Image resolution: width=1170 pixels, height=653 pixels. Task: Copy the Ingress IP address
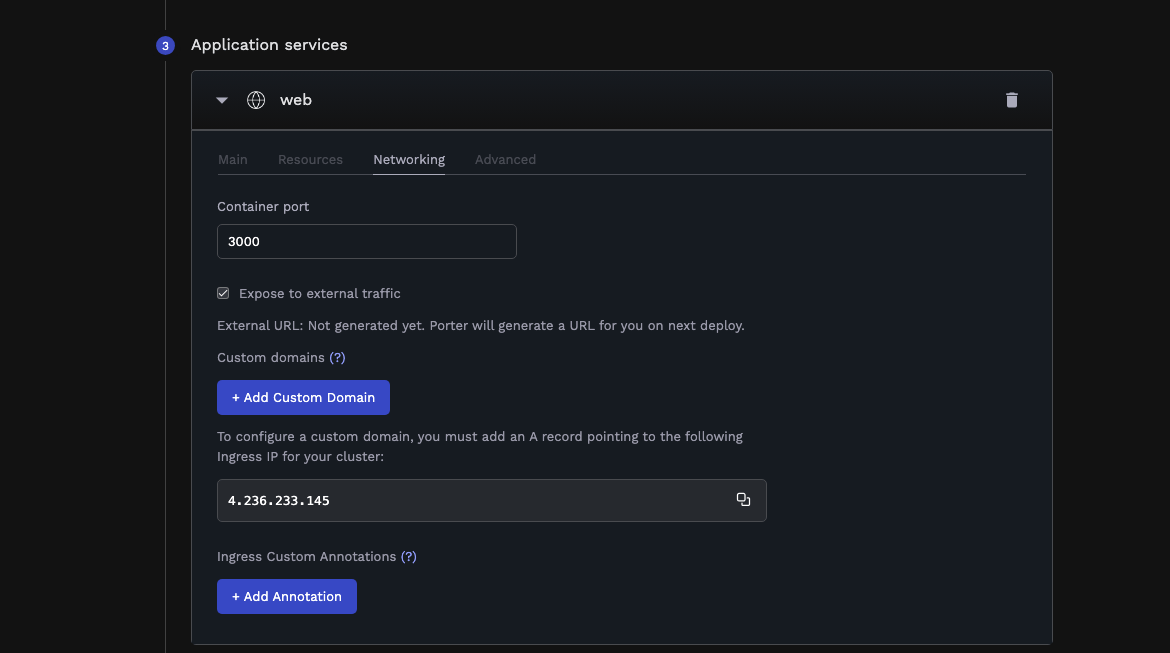point(743,499)
